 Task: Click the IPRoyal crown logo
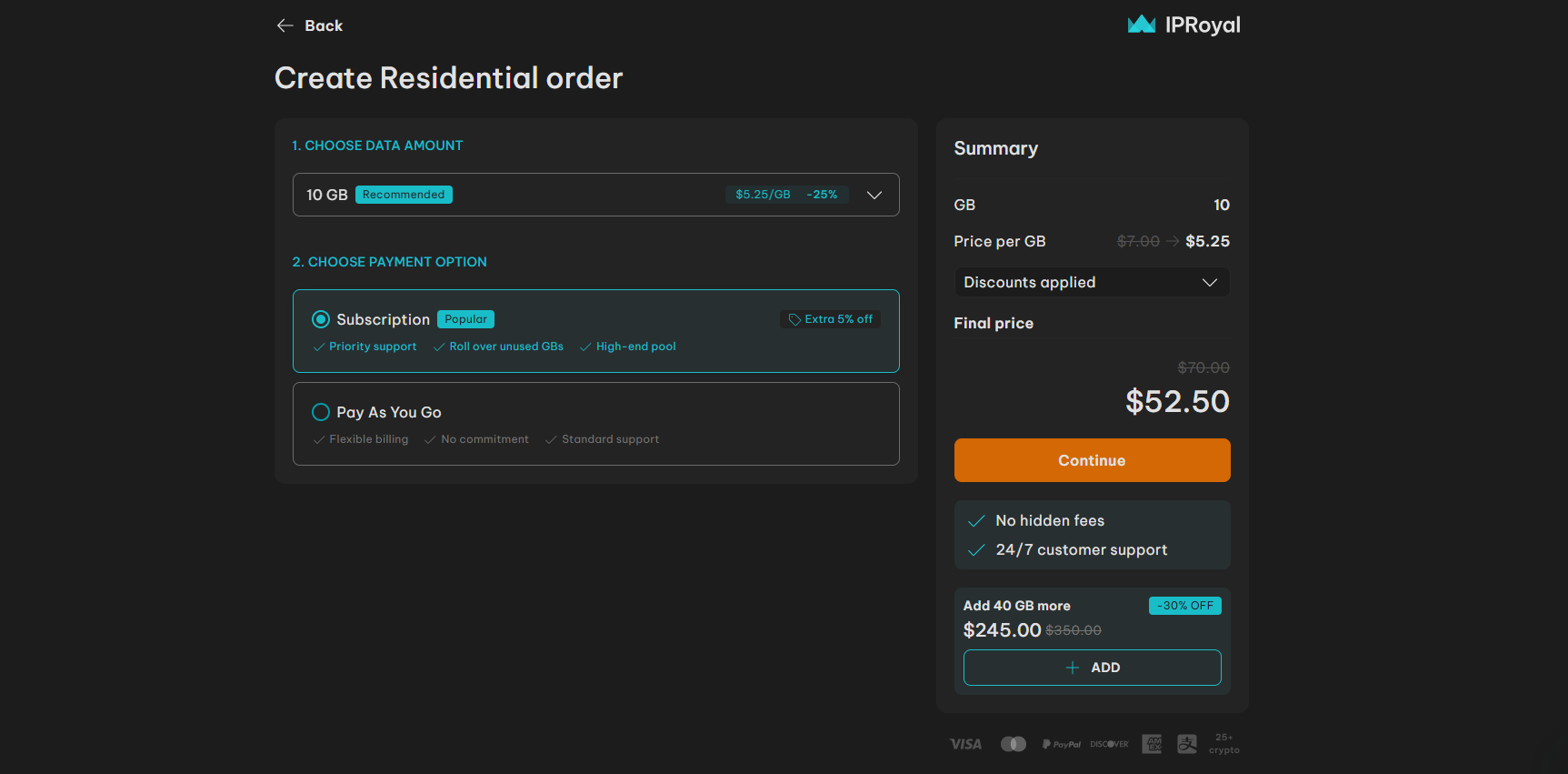click(x=1141, y=25)
